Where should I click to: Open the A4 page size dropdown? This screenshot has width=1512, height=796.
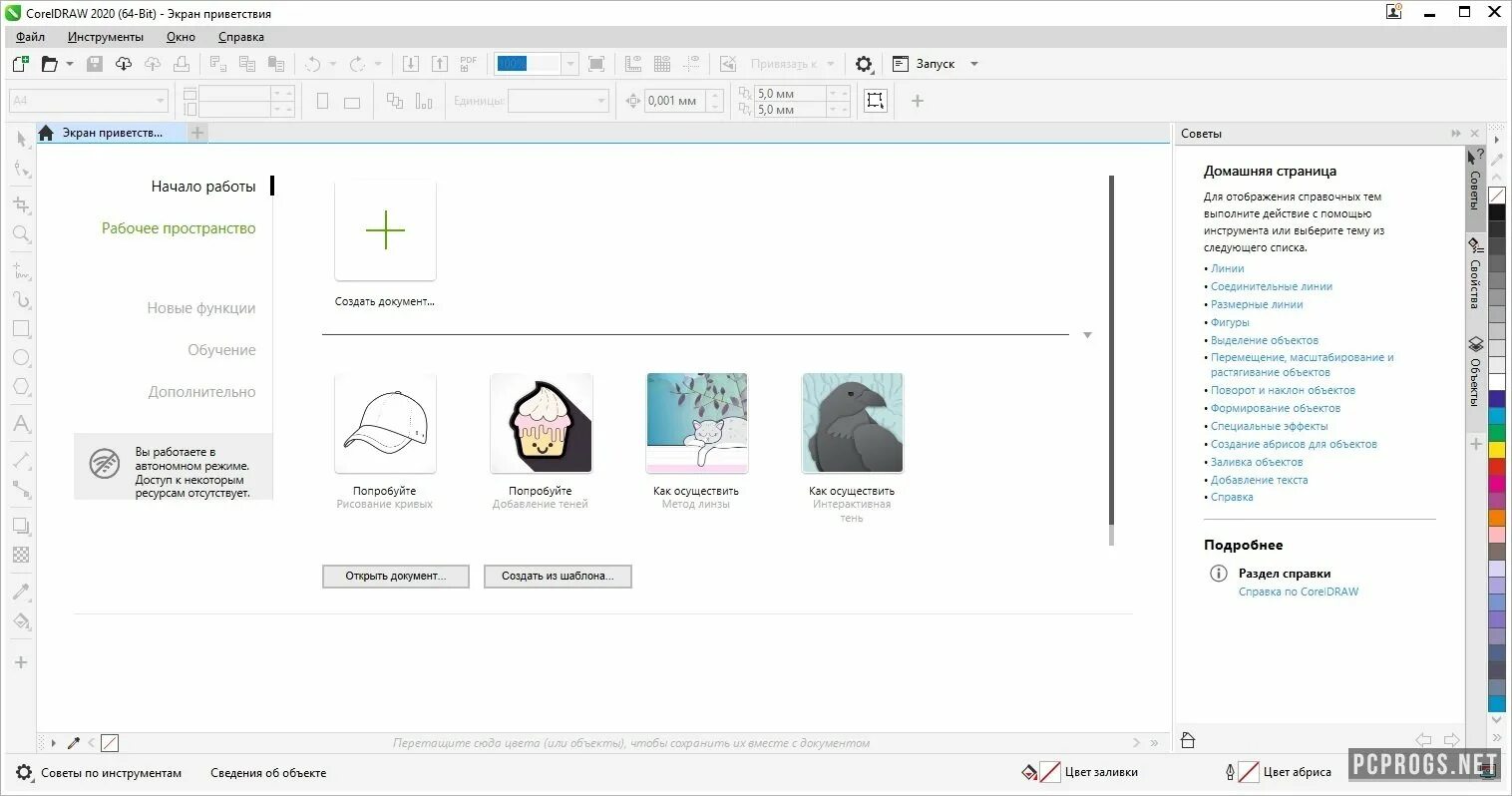coord(161,101)
